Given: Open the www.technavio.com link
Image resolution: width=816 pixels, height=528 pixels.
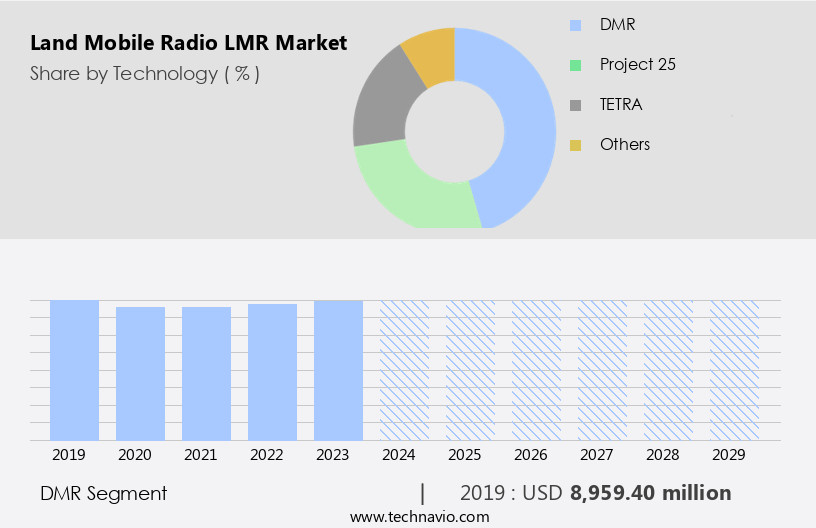Looking at the screenshot, I should [x=420, y=517].
